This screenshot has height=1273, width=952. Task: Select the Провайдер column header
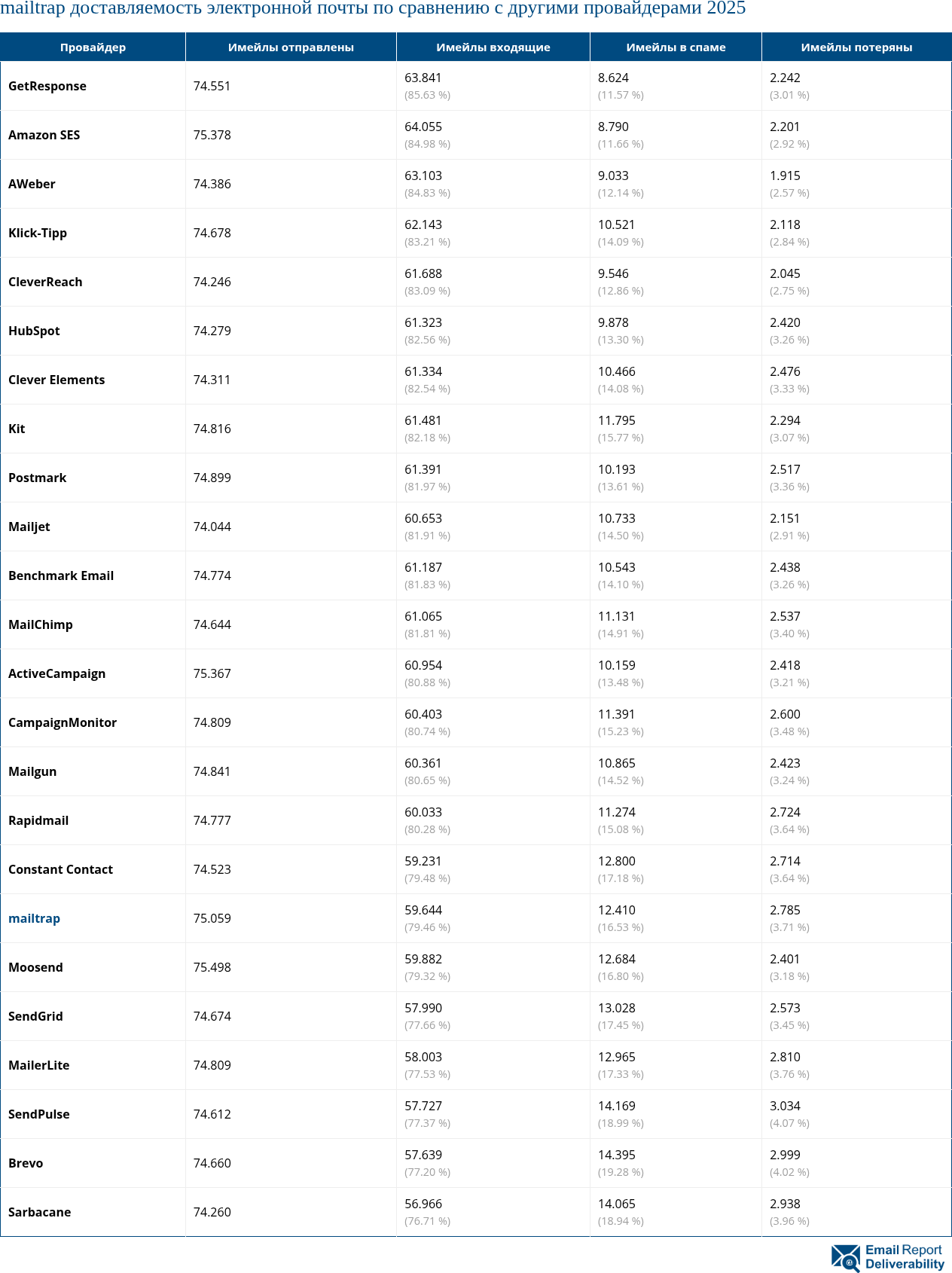coord(93,47)
